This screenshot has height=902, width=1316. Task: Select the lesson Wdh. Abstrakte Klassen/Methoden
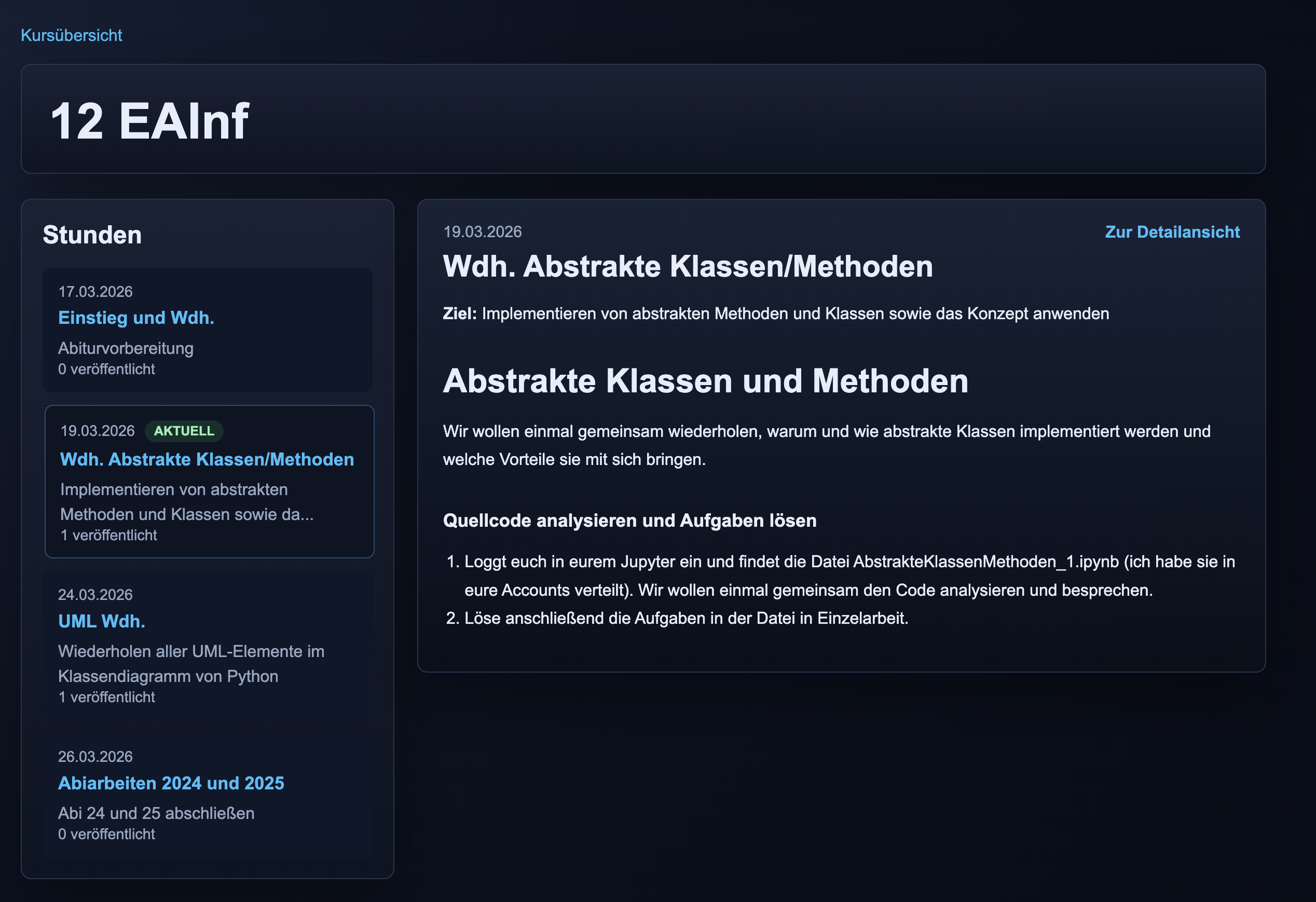206,459
